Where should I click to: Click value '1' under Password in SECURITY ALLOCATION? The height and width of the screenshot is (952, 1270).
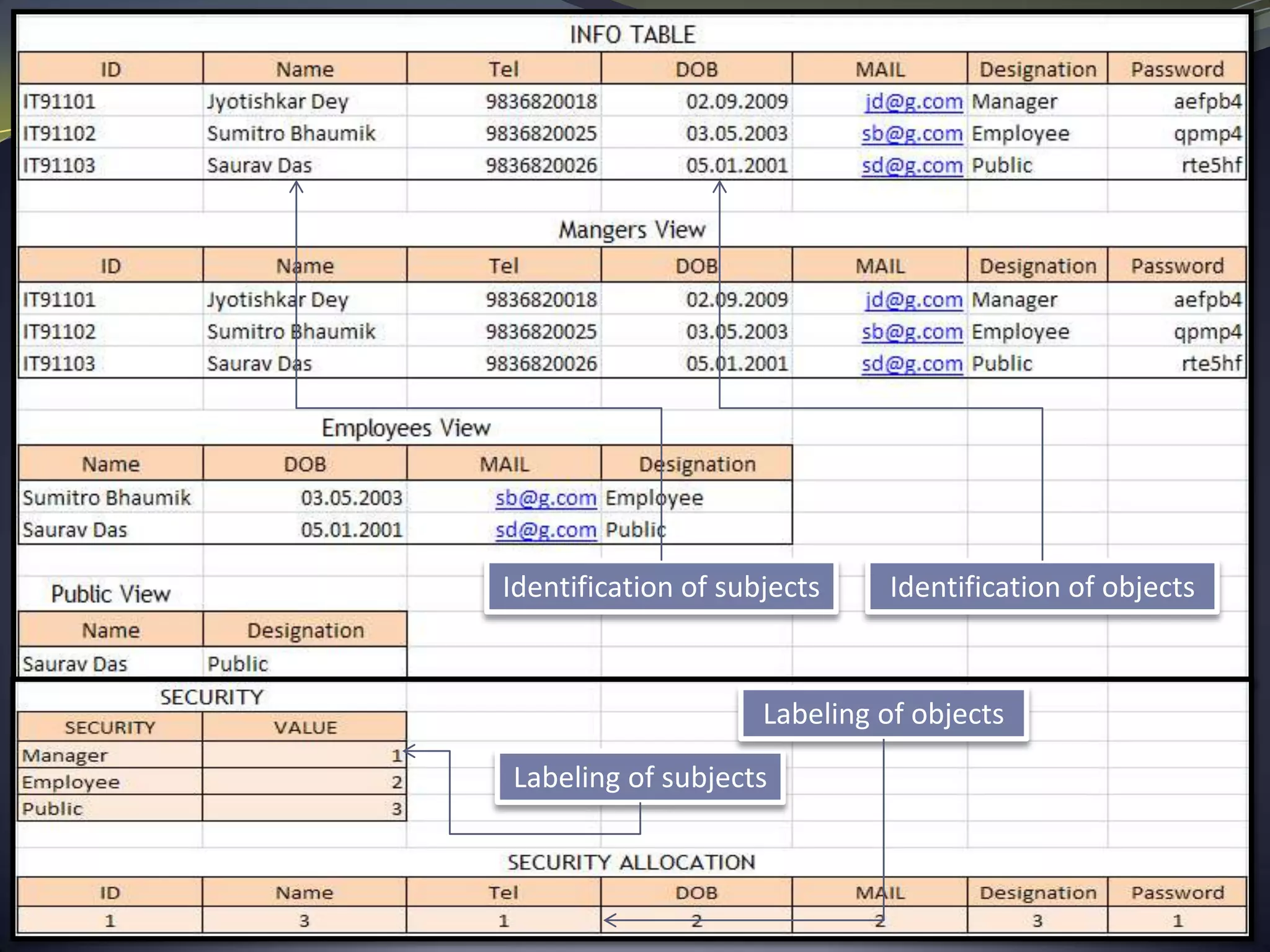(x=1177, y=920)
